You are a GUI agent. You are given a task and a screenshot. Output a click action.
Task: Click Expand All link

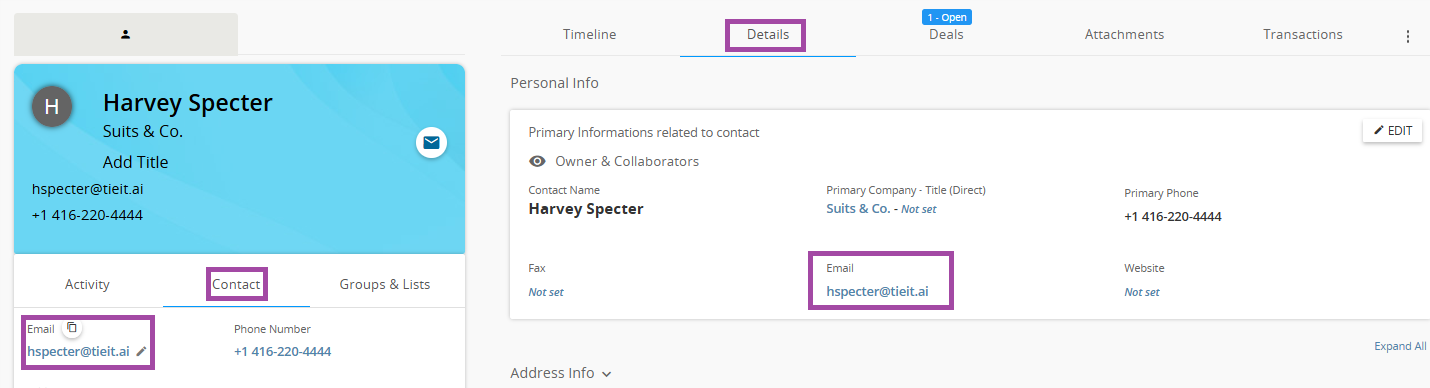(x=1400, y=346)
